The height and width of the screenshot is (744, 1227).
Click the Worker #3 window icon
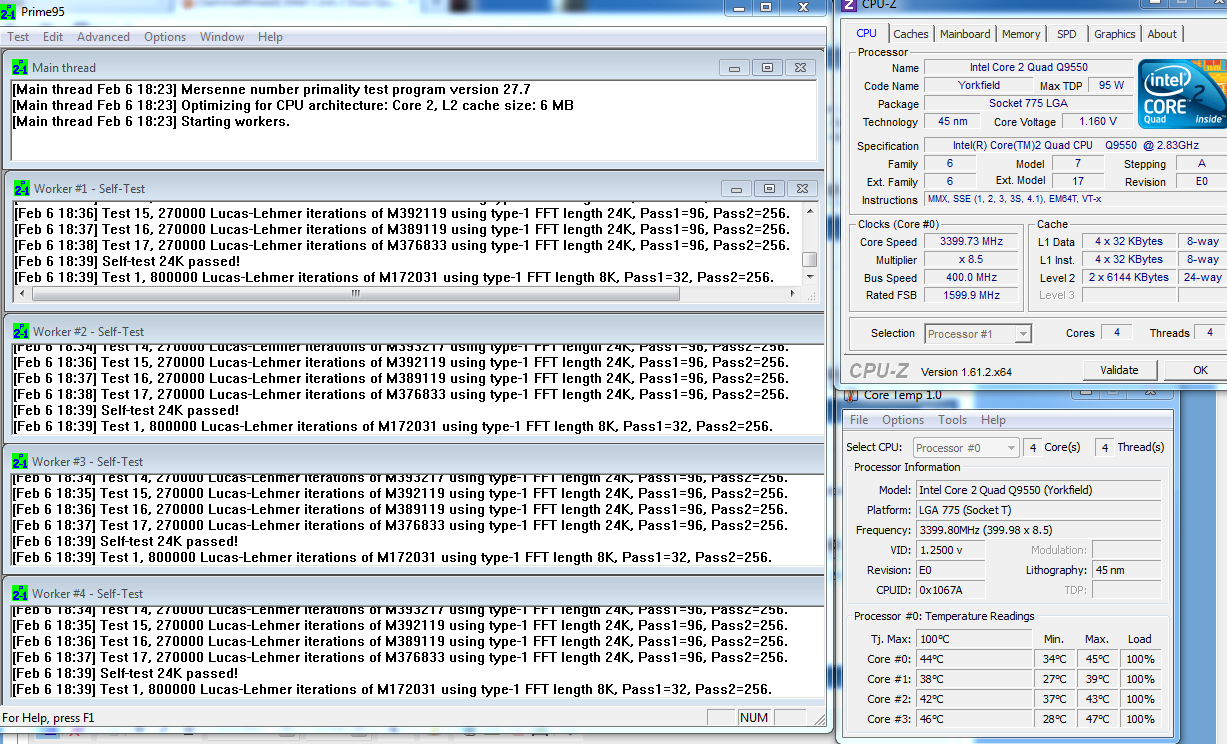[x=19, y=461]
